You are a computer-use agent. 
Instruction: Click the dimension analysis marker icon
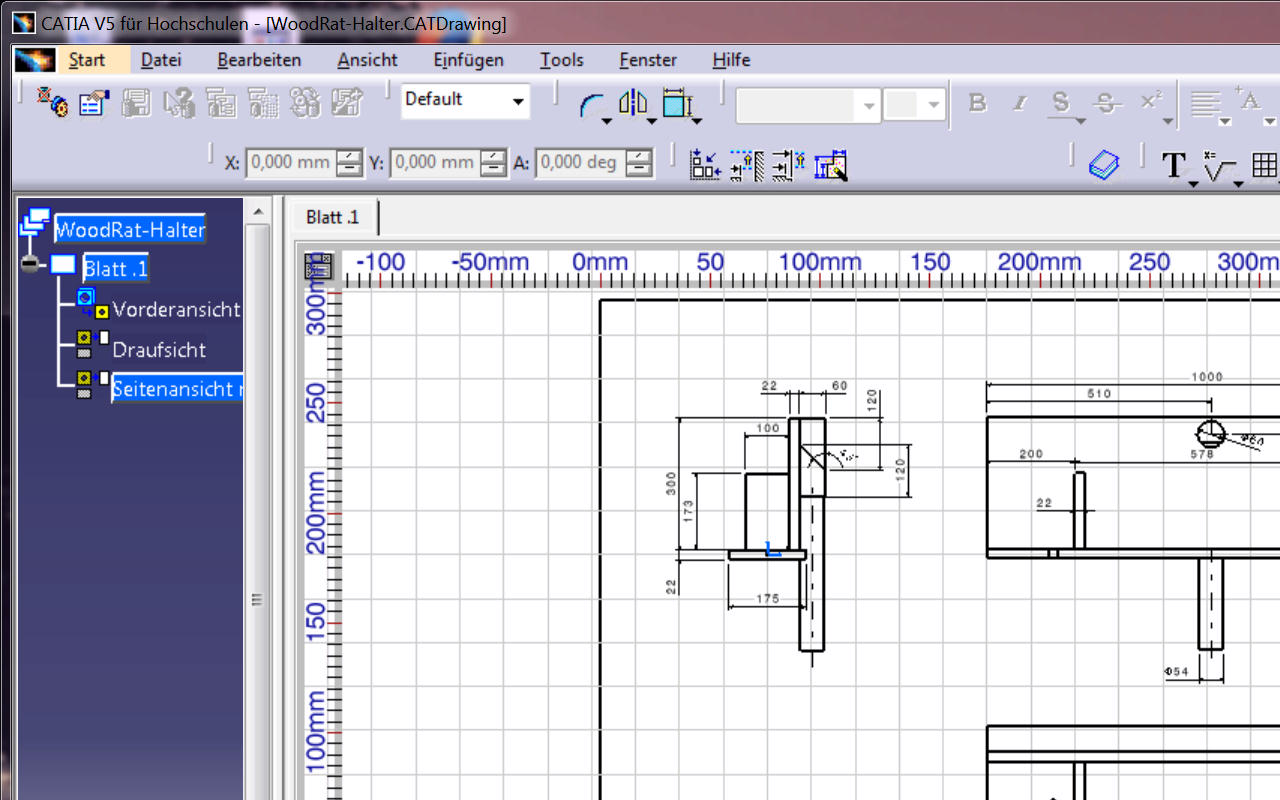click(x=830, y=164)
